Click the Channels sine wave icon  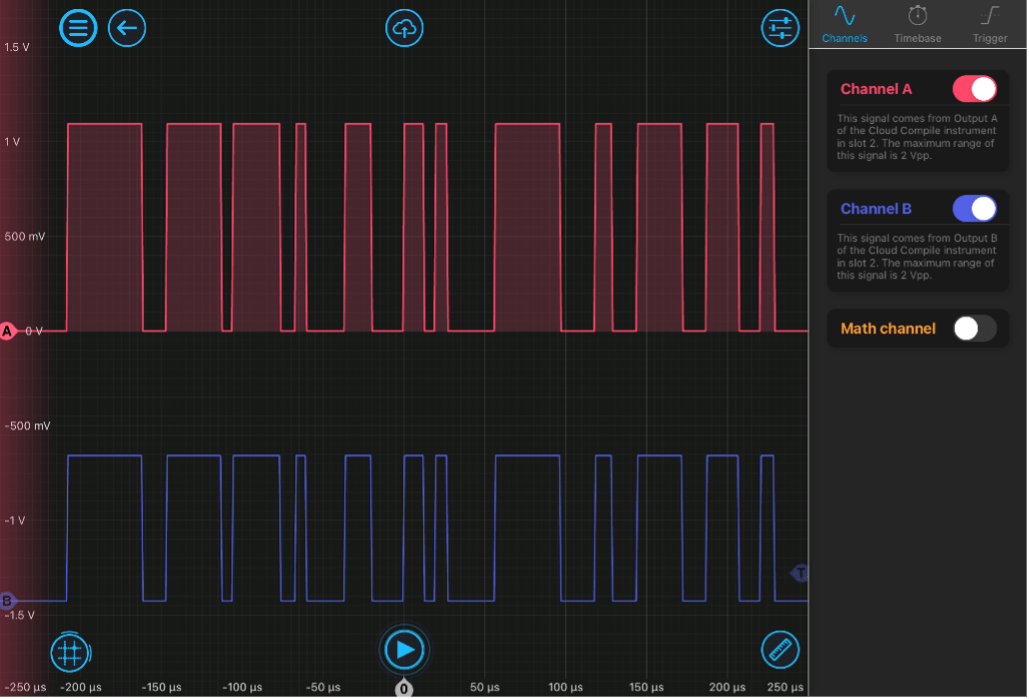845,16
